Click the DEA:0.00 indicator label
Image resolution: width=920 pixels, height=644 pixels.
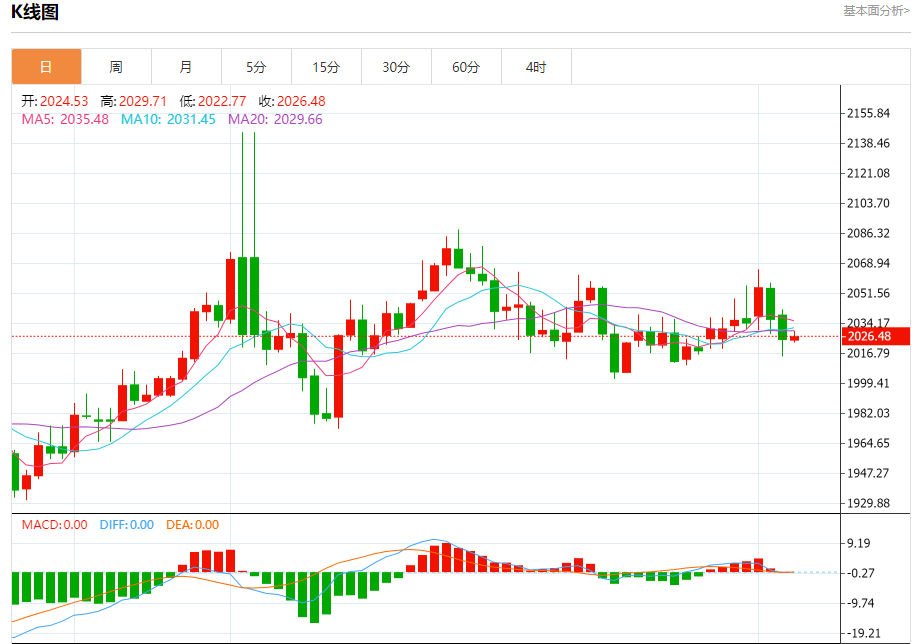[192, 524]
